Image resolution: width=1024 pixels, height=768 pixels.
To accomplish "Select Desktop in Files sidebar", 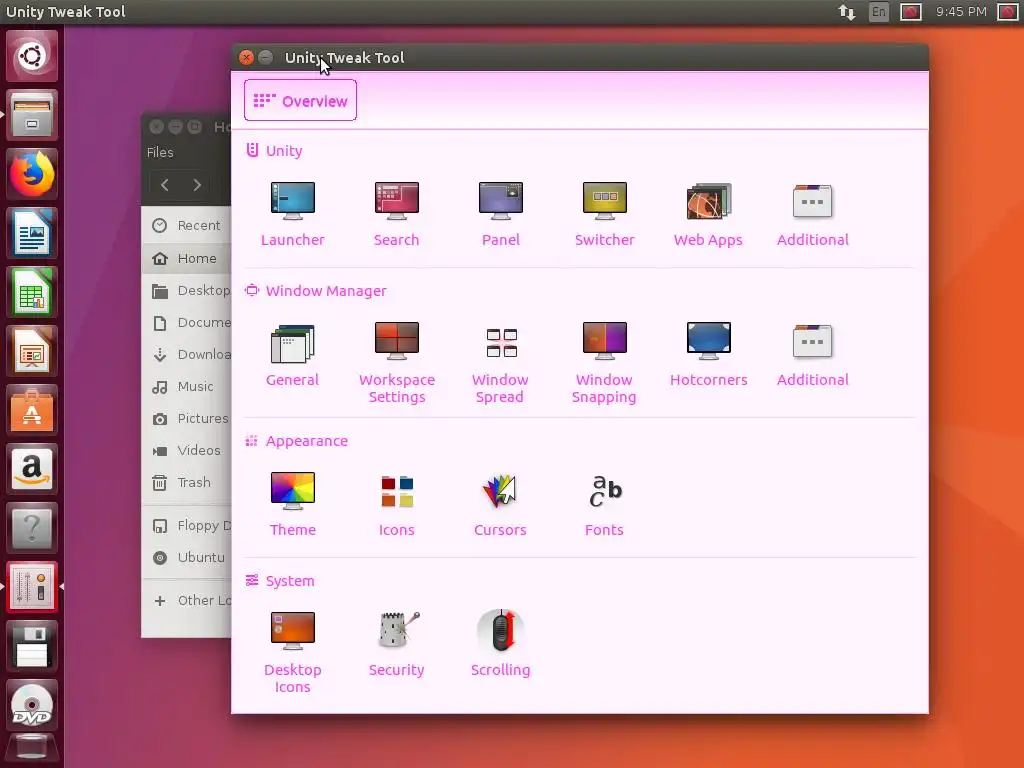I will click(186, 290).
